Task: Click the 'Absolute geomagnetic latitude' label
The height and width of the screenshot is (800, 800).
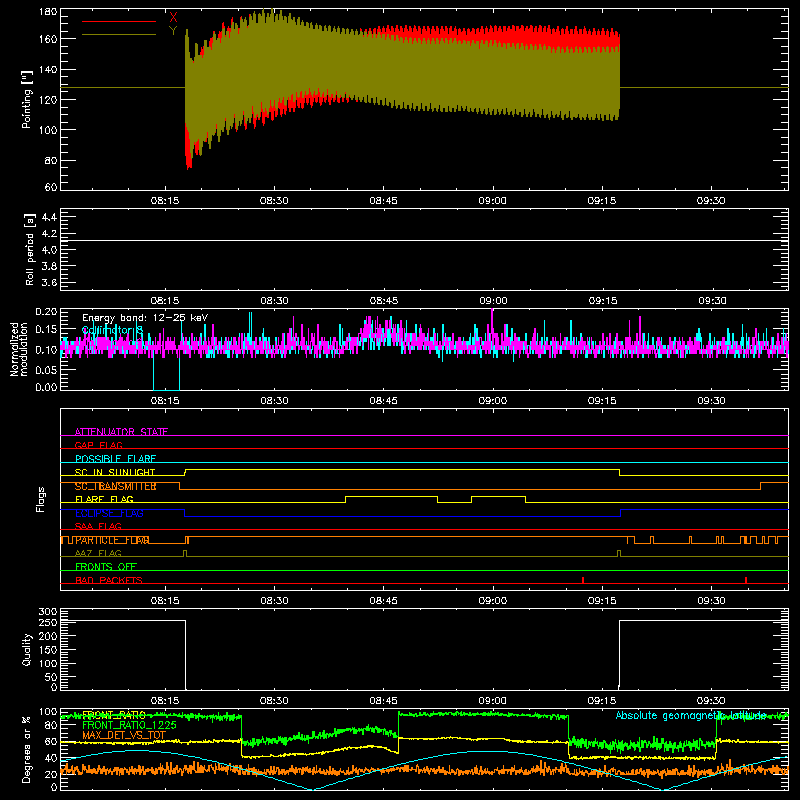Action: coord(691,715)
